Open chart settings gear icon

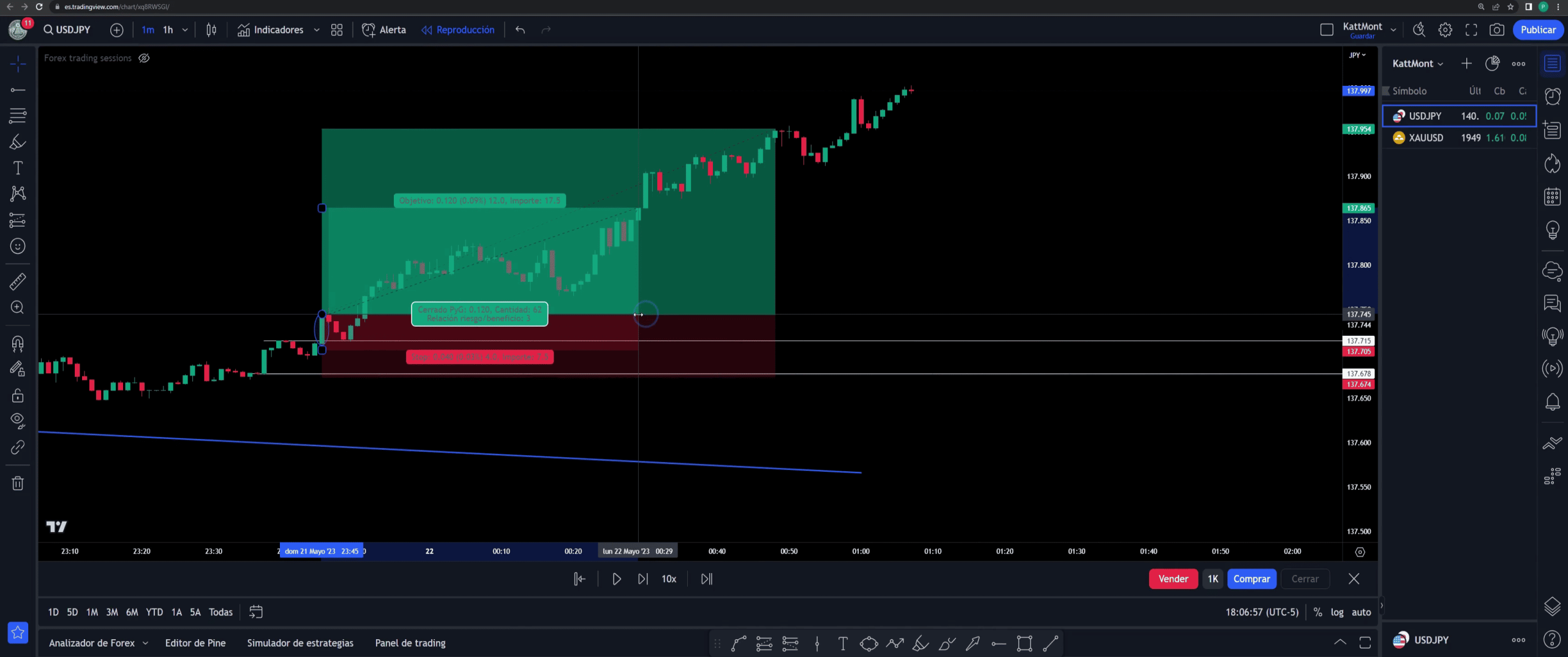1445,29
